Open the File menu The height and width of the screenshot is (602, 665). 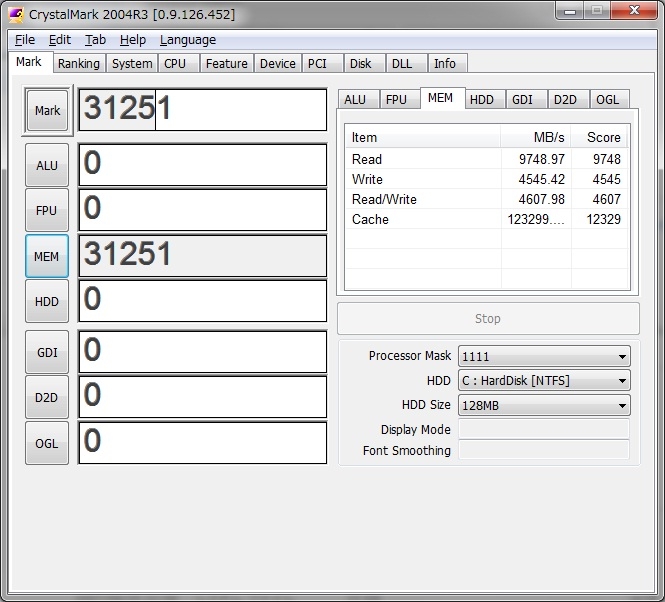pos(25,40)
